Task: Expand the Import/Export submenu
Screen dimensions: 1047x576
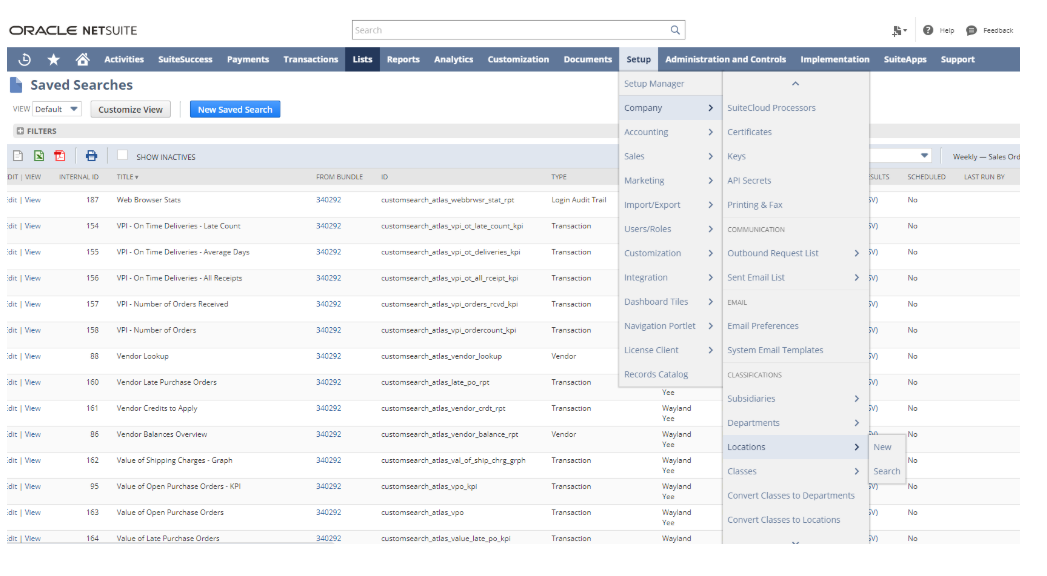Action: pos(670,205)
